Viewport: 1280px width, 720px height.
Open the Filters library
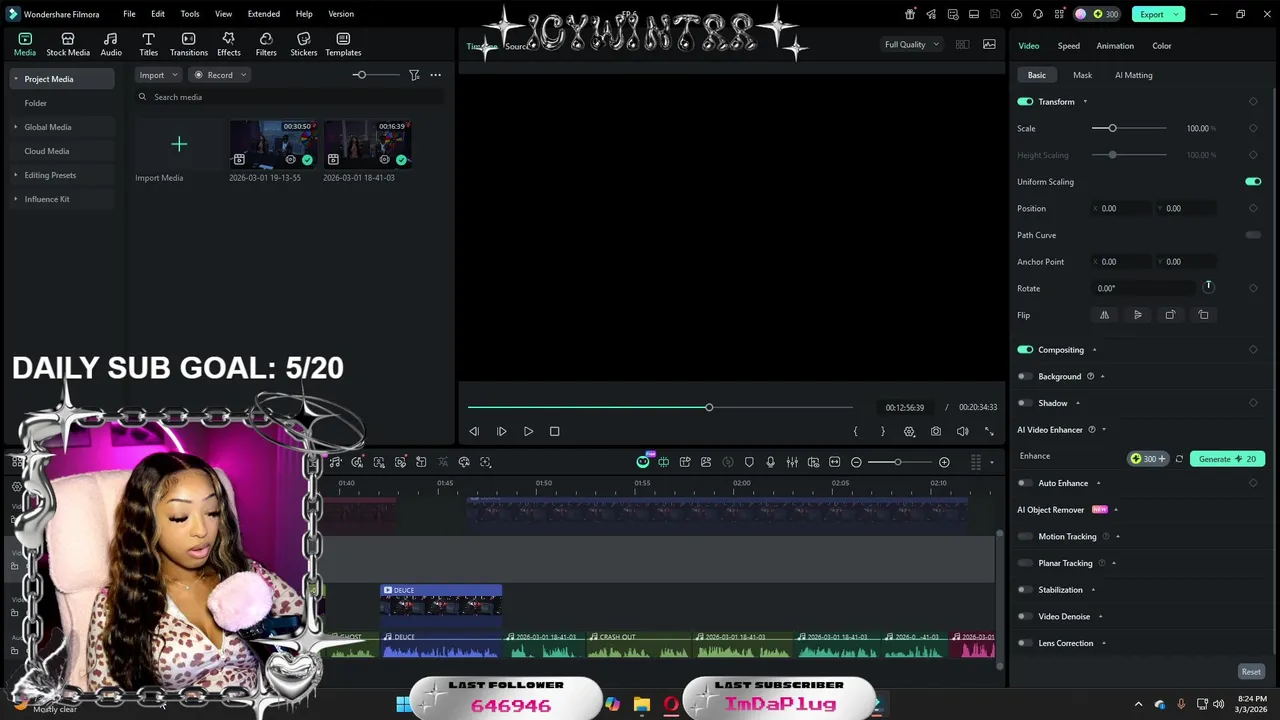point(266,45)
